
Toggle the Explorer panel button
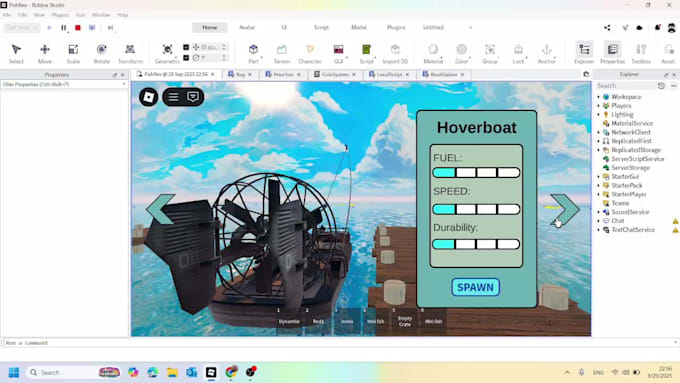[584, 54]
